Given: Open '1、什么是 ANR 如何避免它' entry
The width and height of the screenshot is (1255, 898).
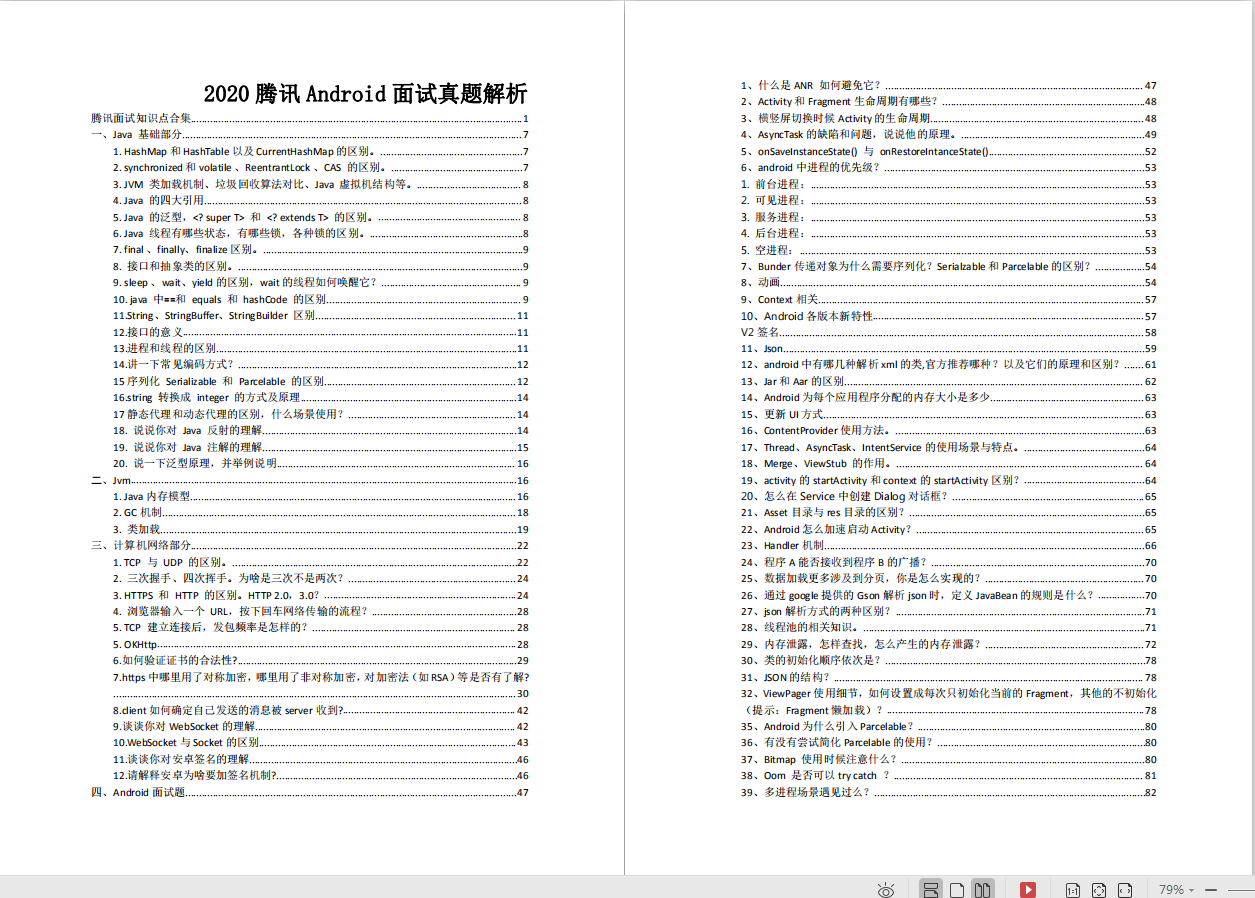Looking at the screenshot, I should [949, 86].
